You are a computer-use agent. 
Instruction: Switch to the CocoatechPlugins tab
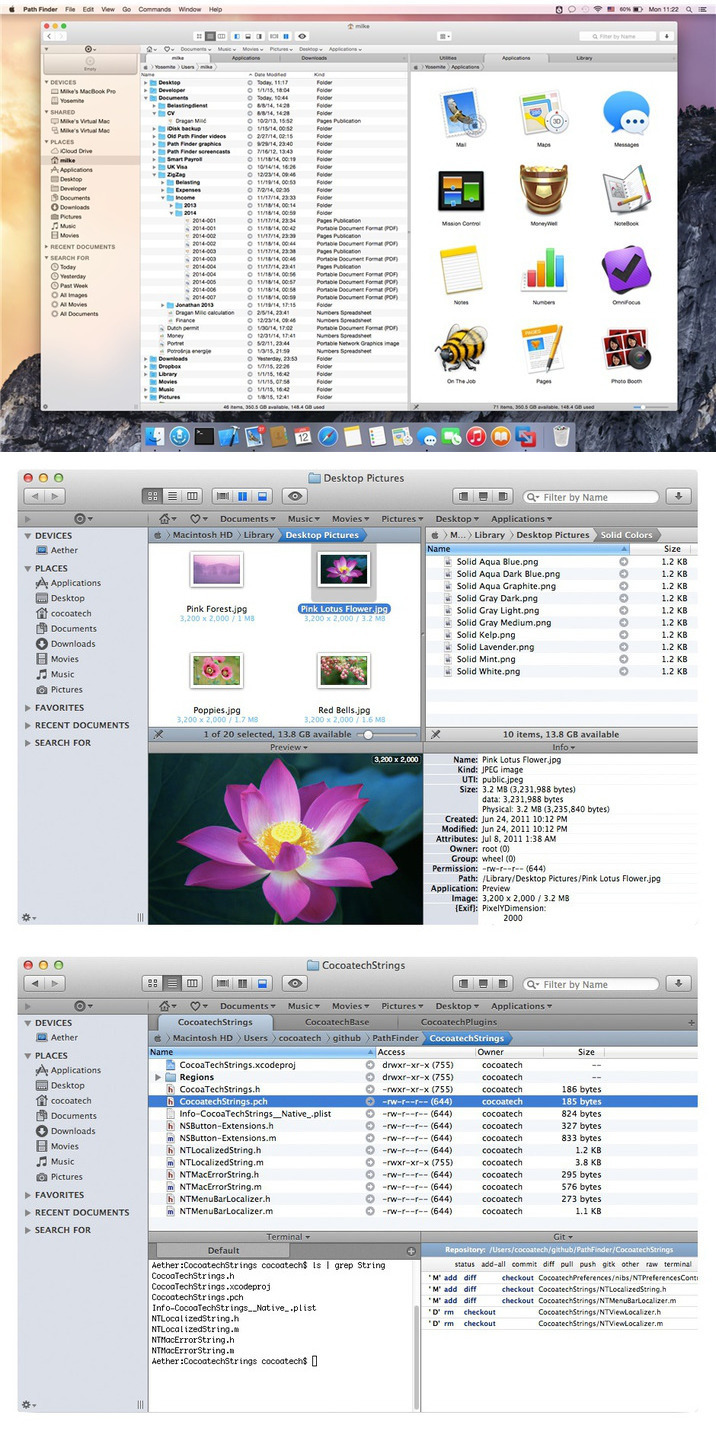[x=457, y=1023]
